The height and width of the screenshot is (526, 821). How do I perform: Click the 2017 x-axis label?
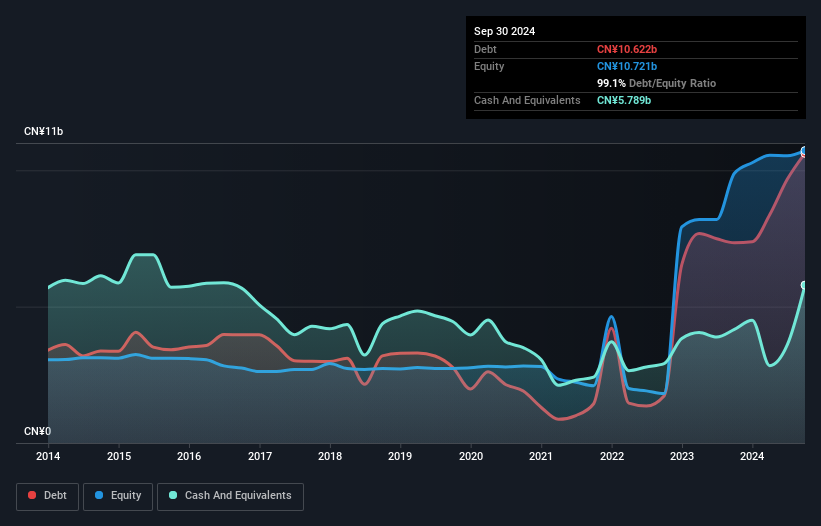pyautogui.click(x=260, y=456)
